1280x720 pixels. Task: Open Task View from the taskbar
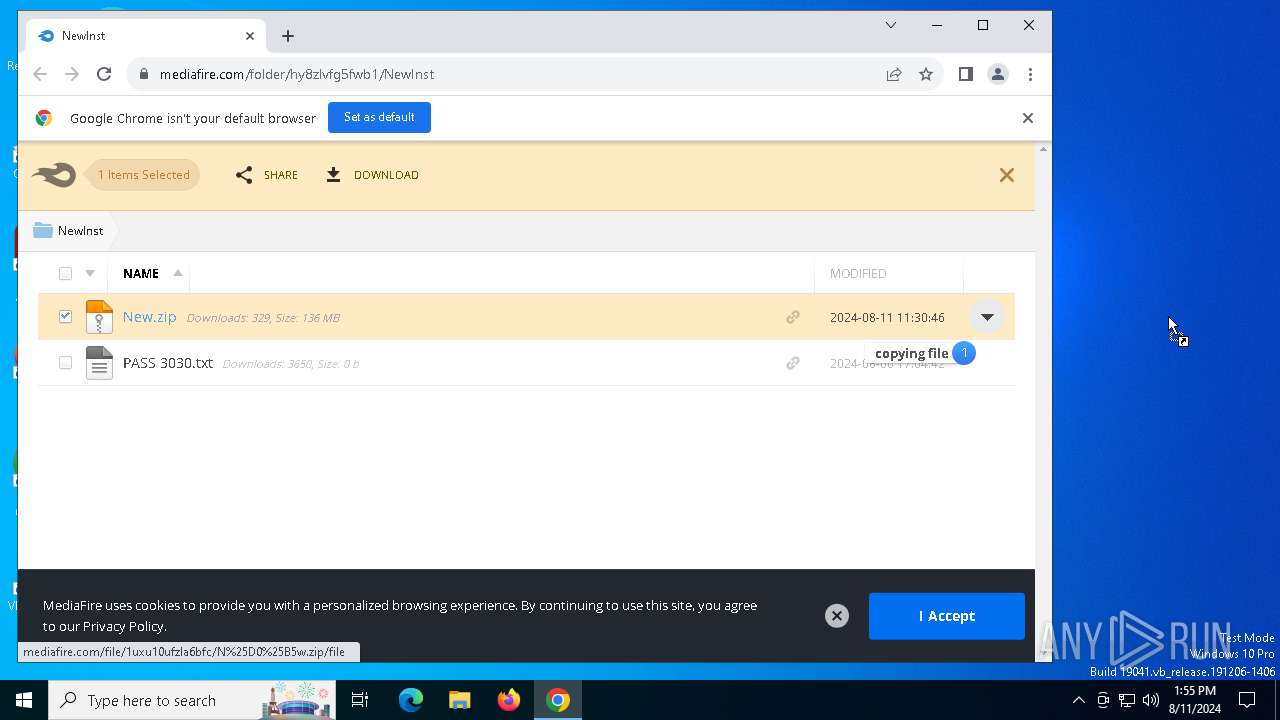[360, 700]
